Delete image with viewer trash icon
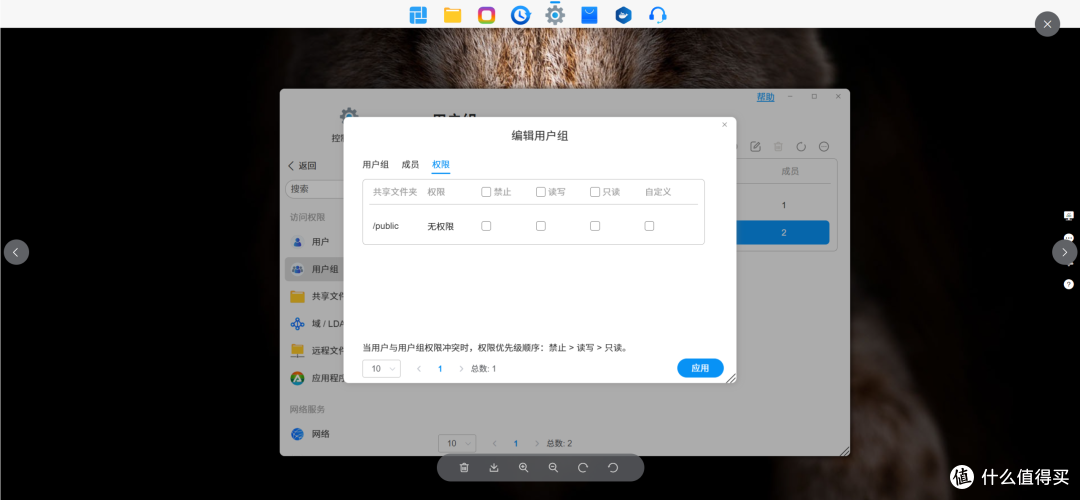 click(464, 468)
